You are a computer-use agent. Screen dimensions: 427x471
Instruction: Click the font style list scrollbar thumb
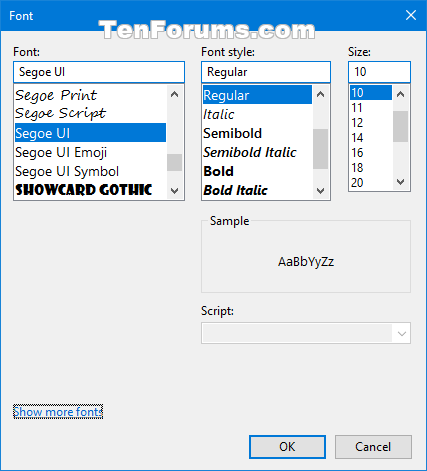tap(320, 149)
